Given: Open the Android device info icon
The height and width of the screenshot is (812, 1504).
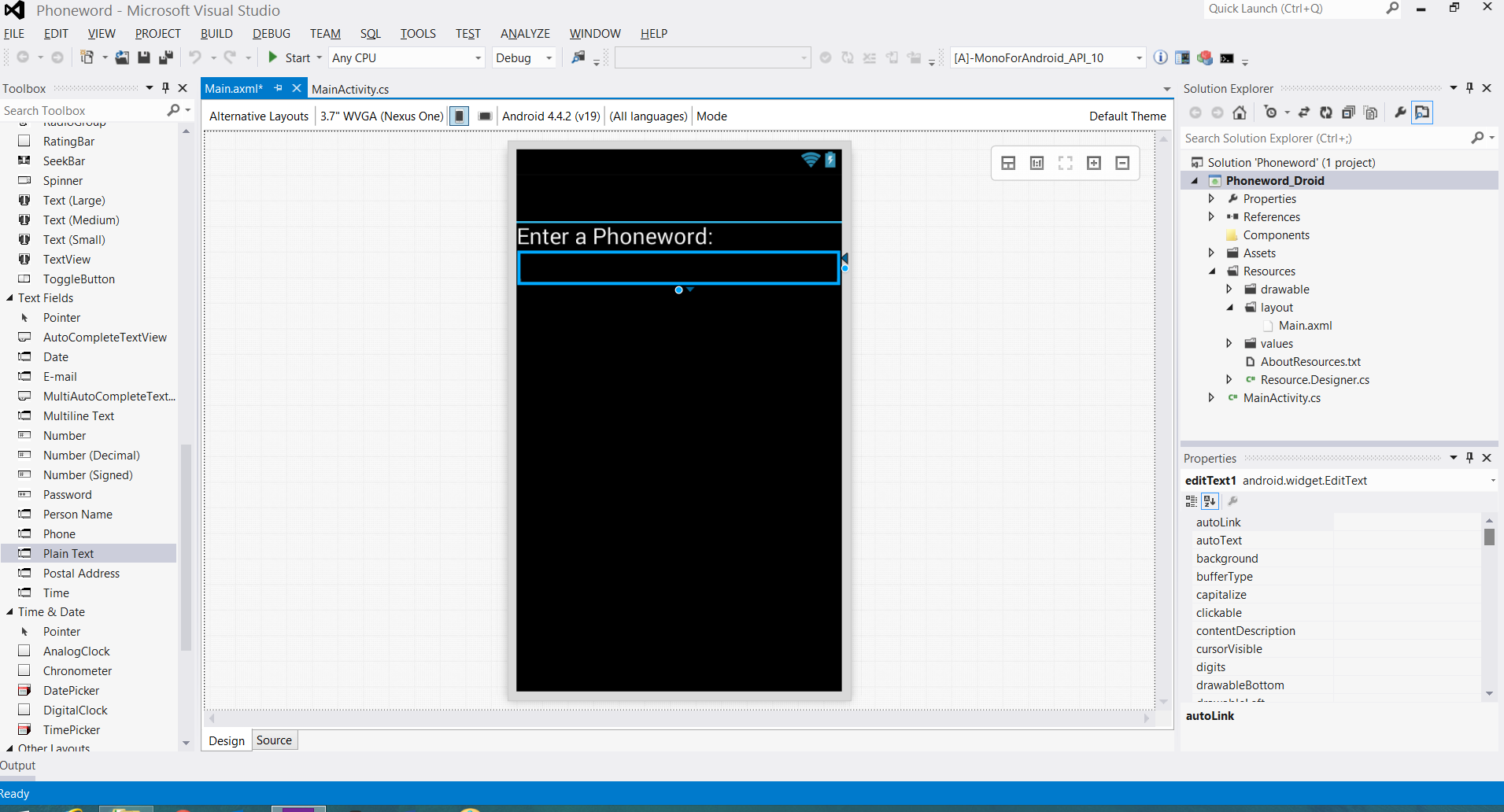Looking at the screenshot, I should click(1160, 57).
